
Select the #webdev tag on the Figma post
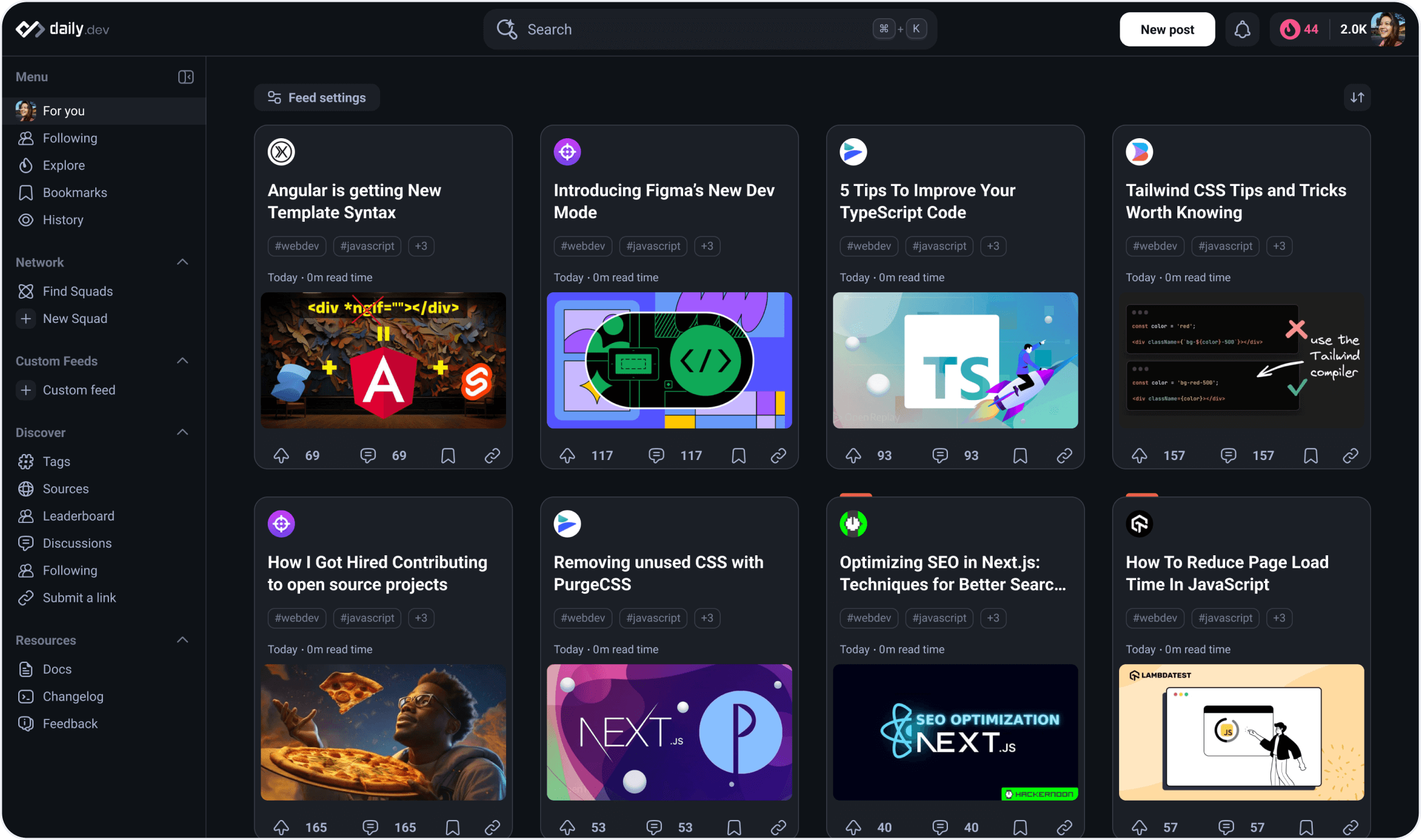[582, 246]
